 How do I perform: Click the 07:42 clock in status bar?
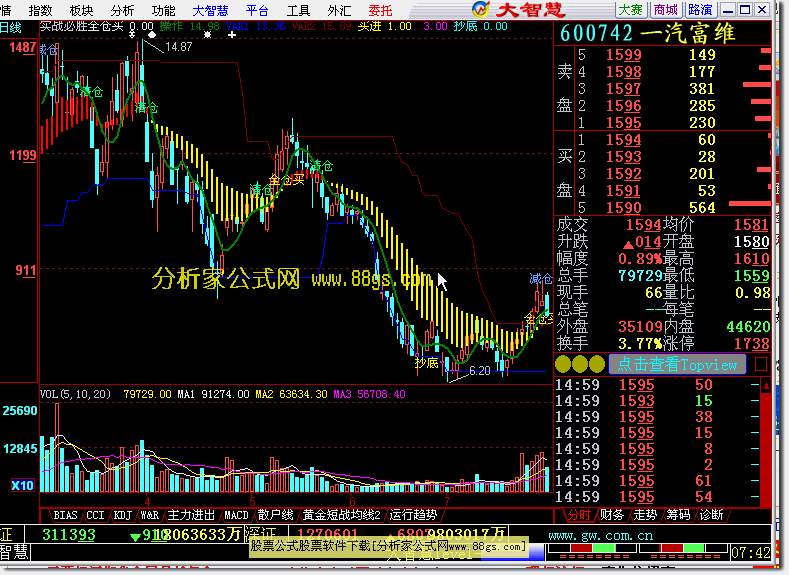pyautogui.click(x=750, y=553)
